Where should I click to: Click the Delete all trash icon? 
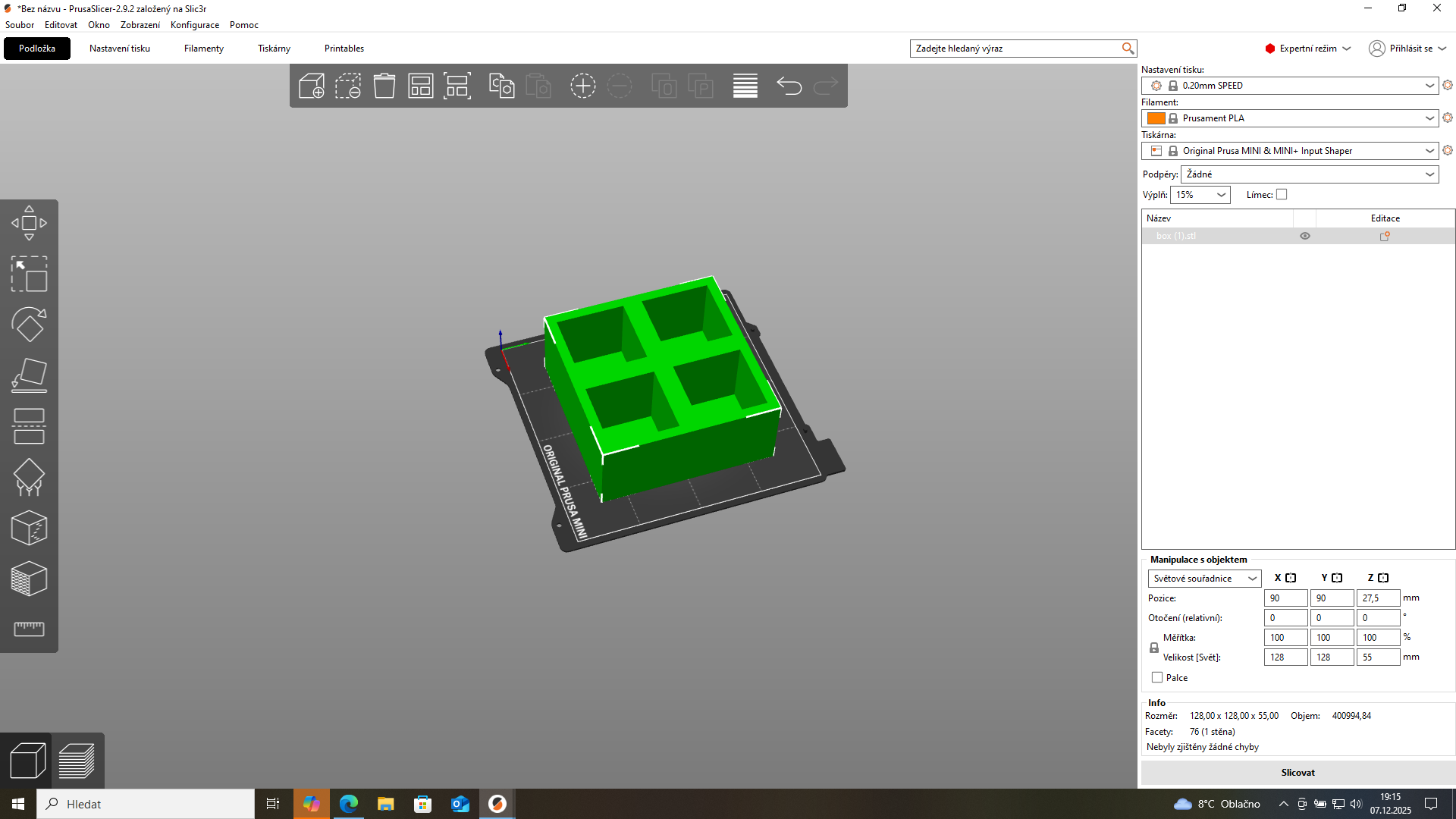tap(384, 86)
